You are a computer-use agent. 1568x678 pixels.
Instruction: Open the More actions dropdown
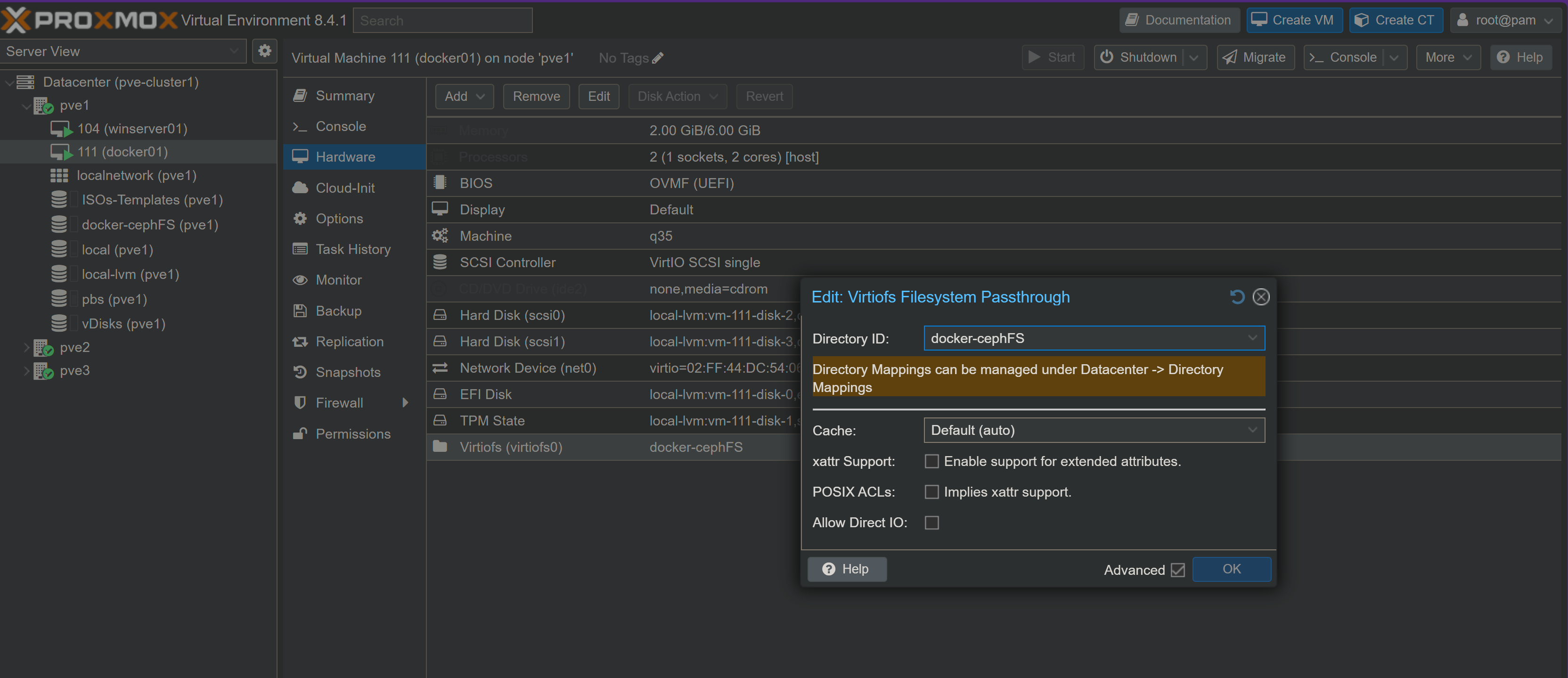point(1448,57)
